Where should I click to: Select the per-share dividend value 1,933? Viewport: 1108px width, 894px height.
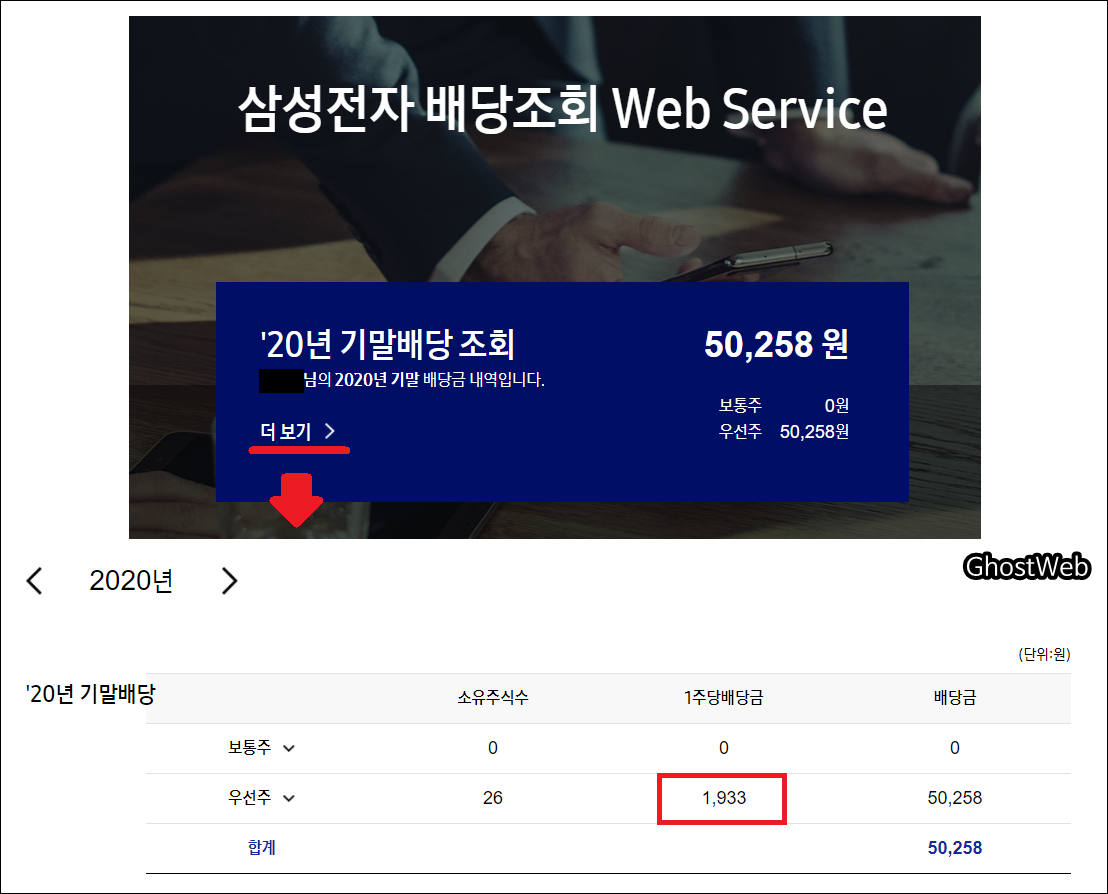click(x=724, y=798)
